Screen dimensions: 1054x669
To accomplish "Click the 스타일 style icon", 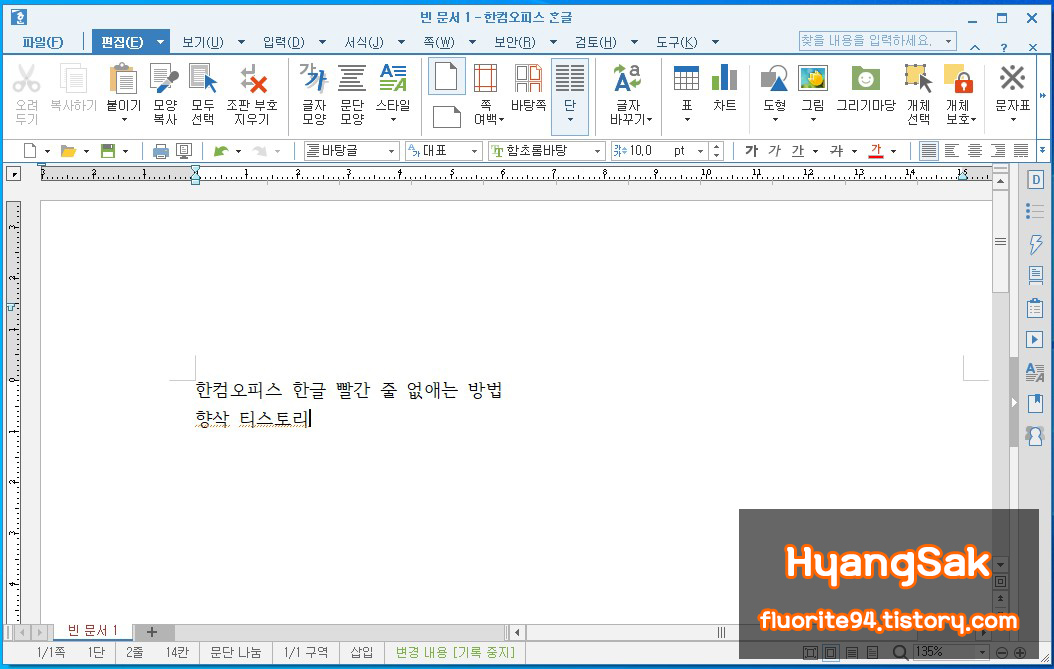I will pyautogui.click(x=393, y=78).
